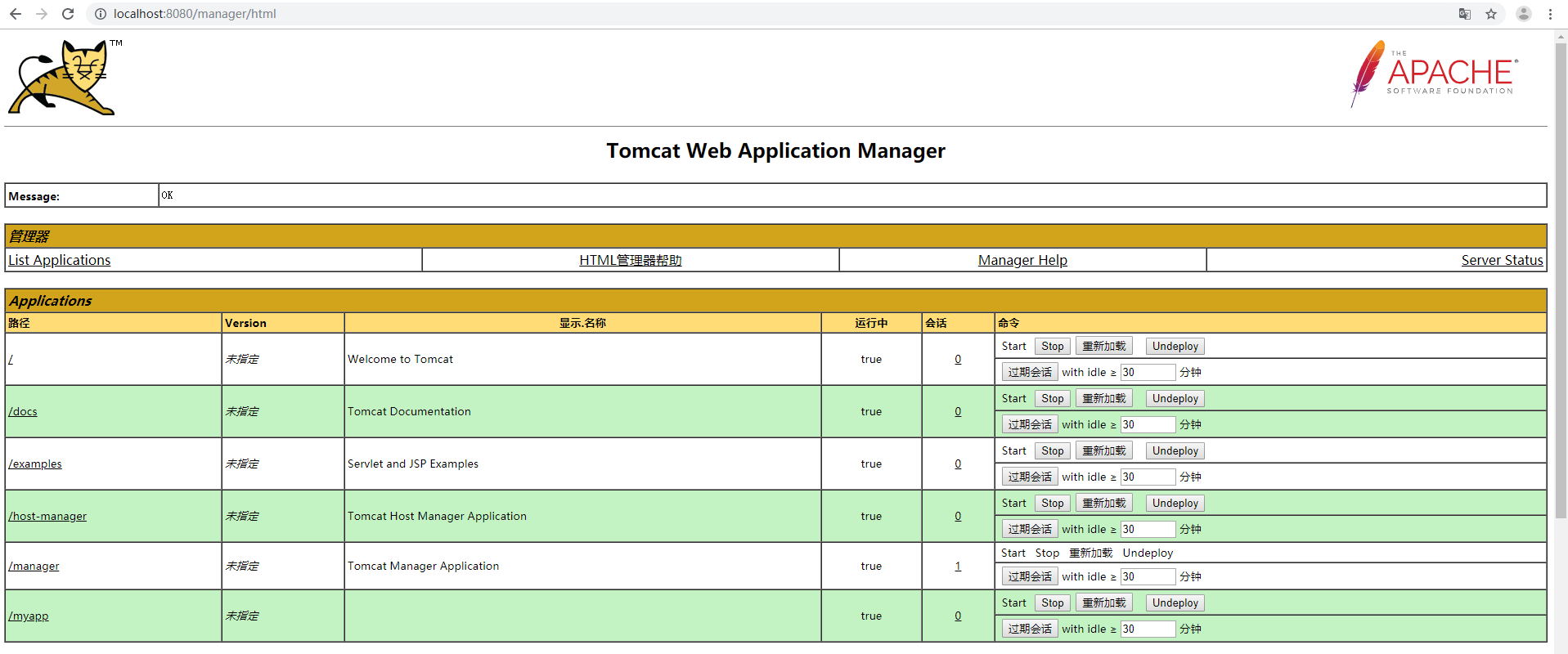Open the root / application path link
The image size is (1568, 654).
[x=11, y=359]
